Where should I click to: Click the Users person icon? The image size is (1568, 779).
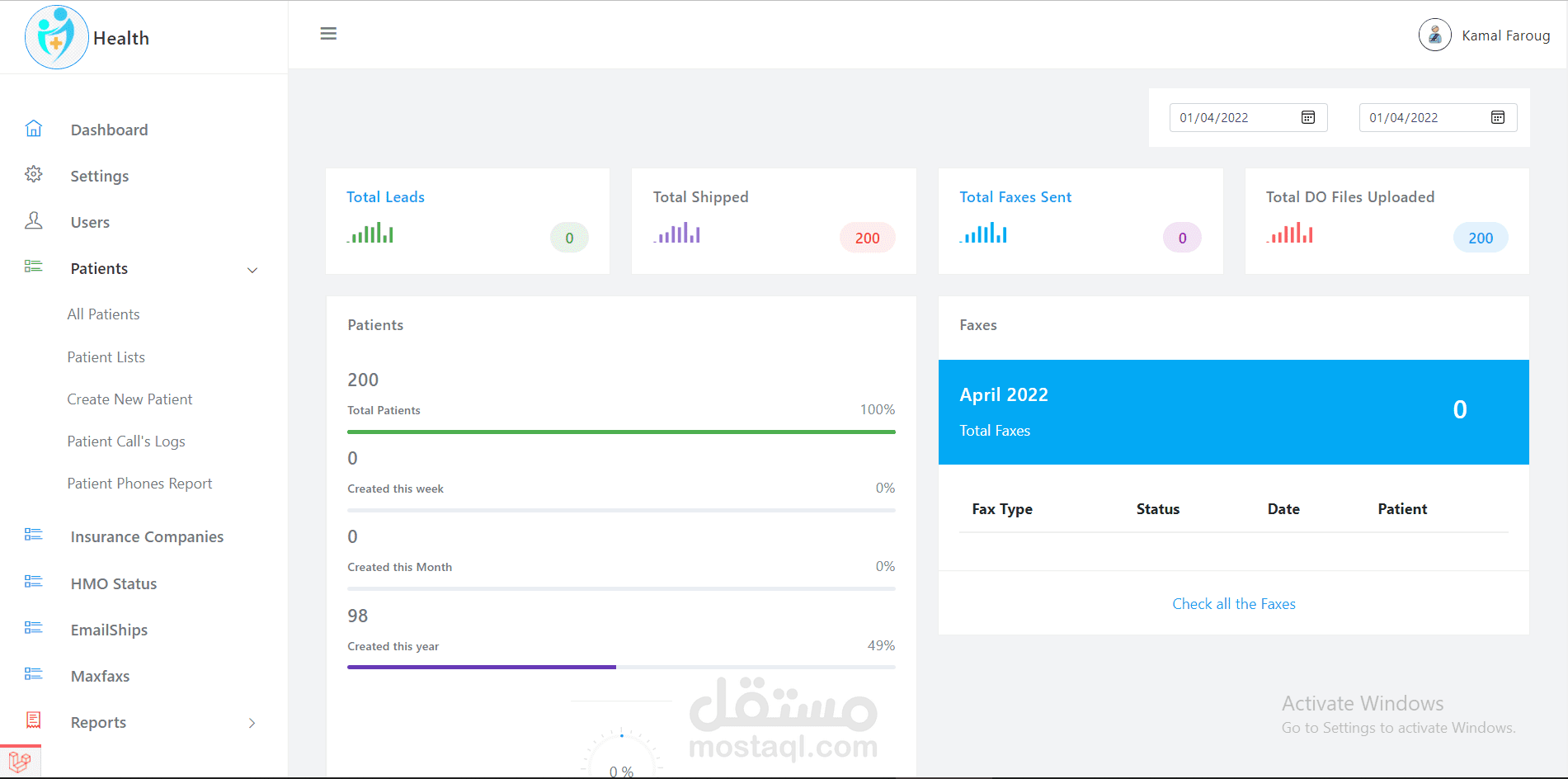pos(34,220)
